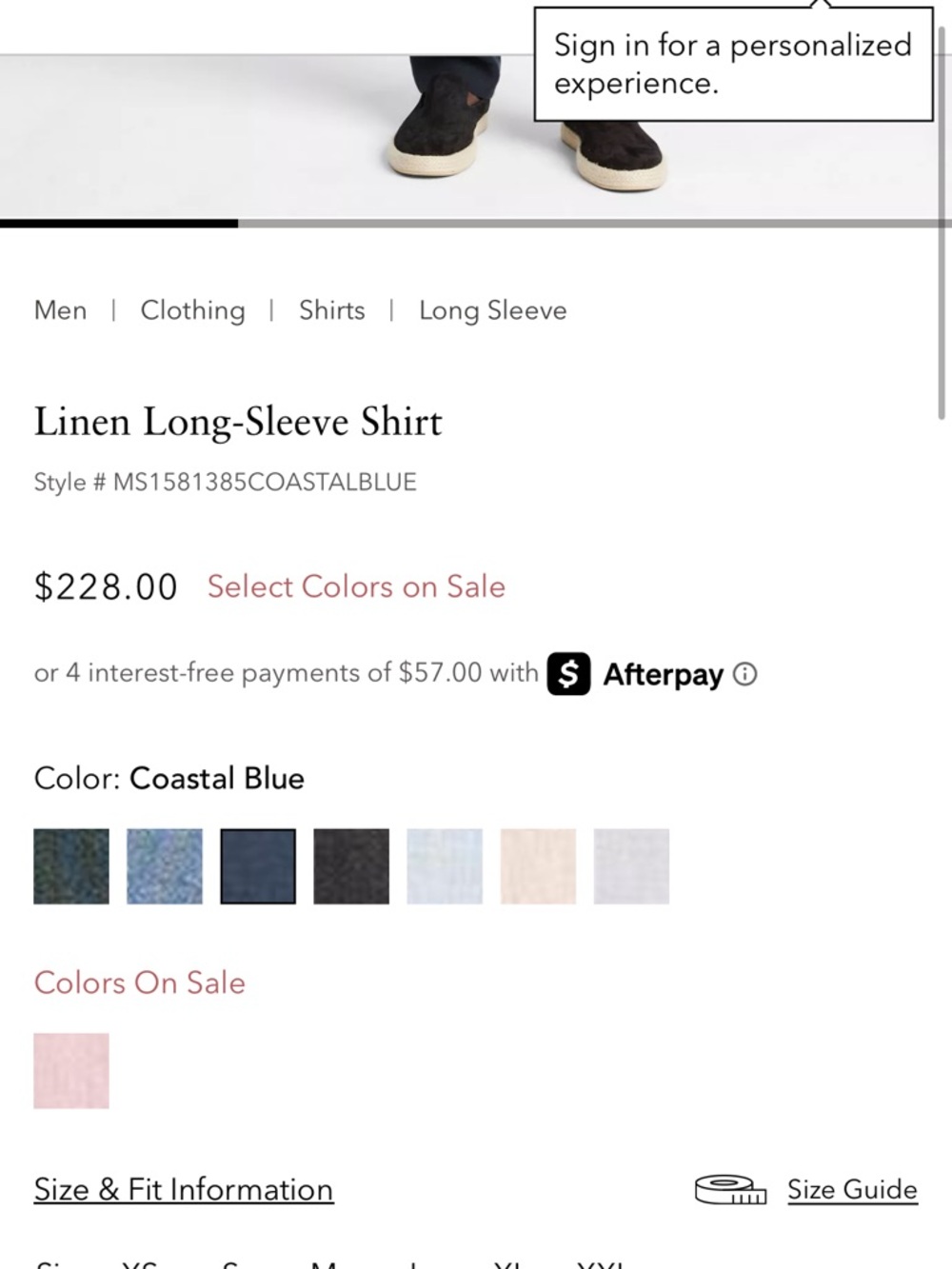Image resolution: width=952 pixels, height=1269 pixels.
Task: Choose the pale light blue swatch
Action: pyautogui.click(x=445, y=866)
